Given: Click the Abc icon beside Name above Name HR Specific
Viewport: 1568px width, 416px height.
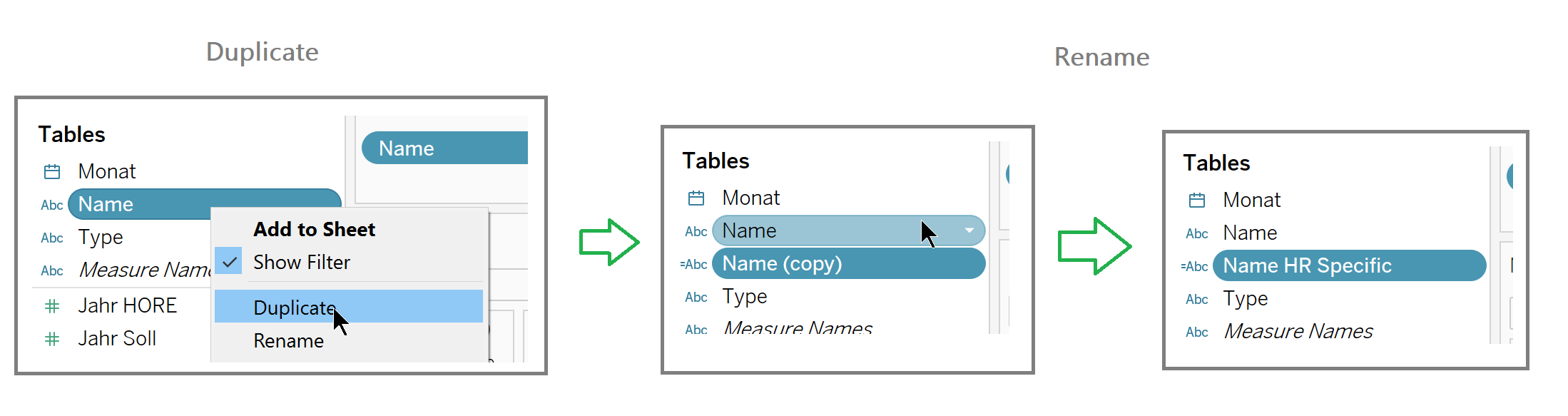Looking at the screenshot, I should pos(1196,234).
